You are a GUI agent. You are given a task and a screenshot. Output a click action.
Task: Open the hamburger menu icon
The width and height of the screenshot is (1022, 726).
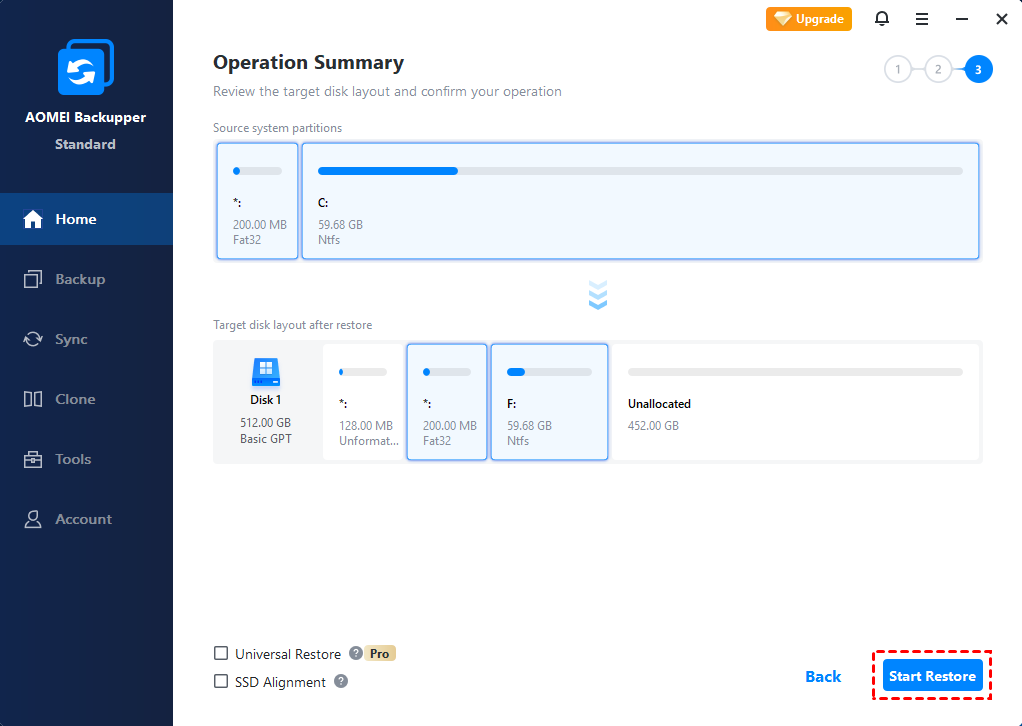pyautogui.click(x=922, y=19)
